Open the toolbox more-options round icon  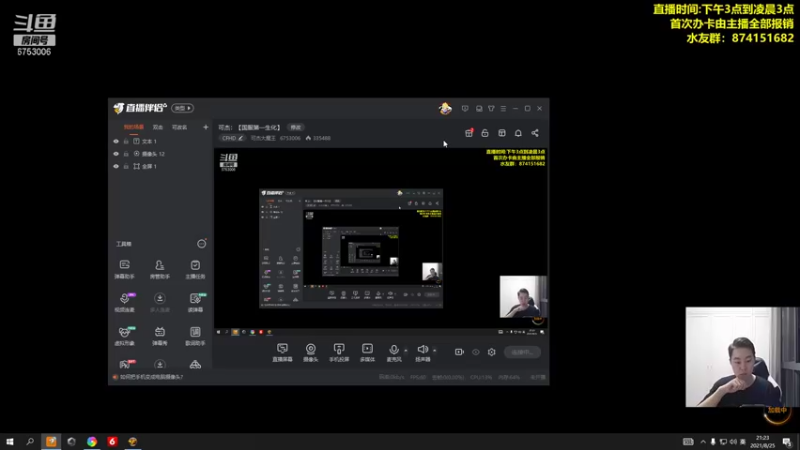click(202, 244)
